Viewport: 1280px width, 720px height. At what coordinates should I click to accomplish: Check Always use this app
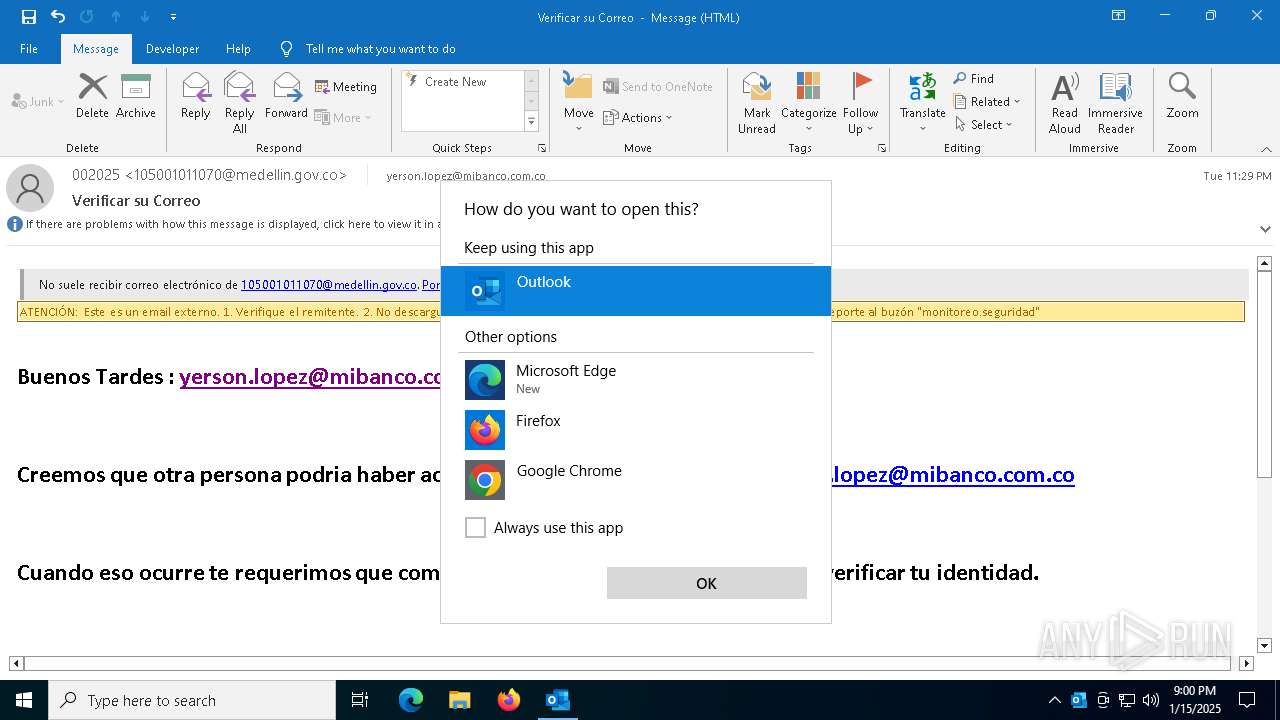point(475,527)
